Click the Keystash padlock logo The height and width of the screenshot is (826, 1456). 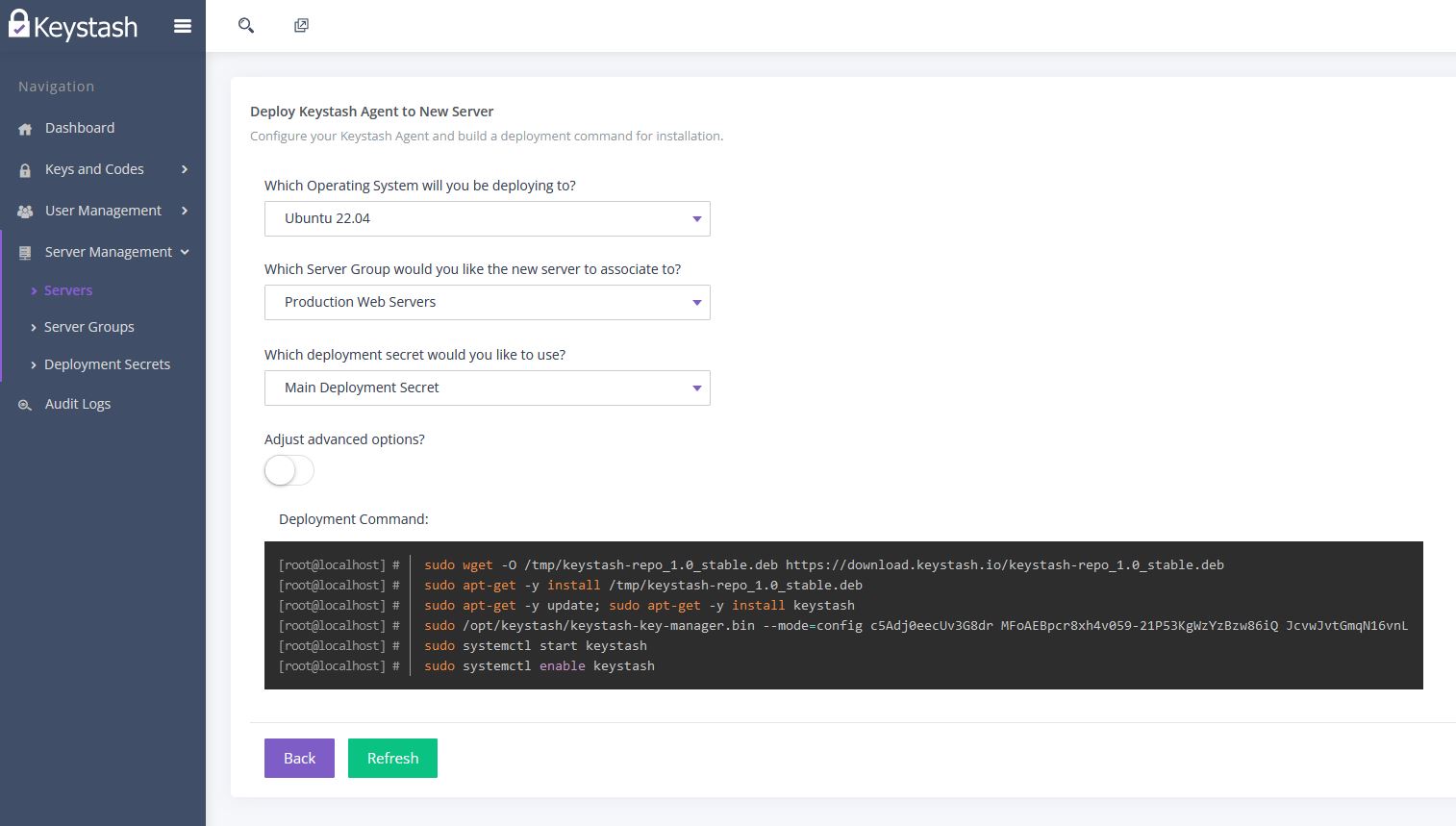click(x=19, y=23)
